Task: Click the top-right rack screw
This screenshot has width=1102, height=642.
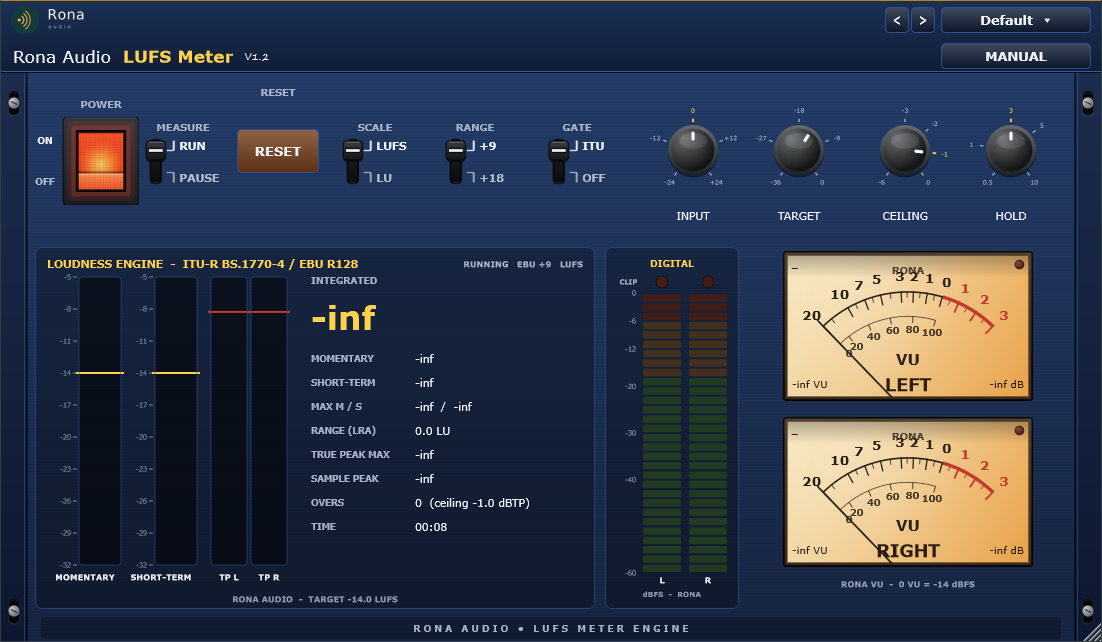Action: (1088, 103)
